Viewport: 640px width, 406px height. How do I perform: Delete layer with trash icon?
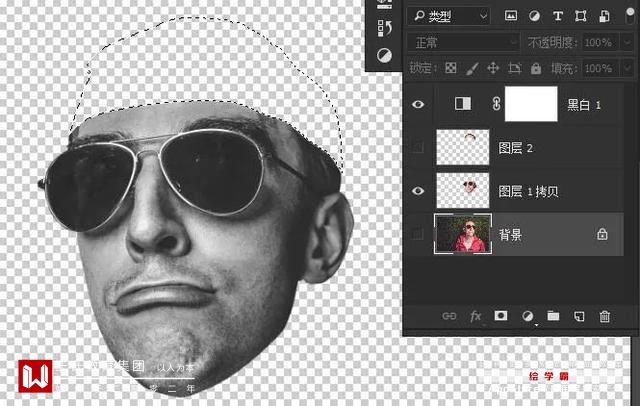coord(604,316)
